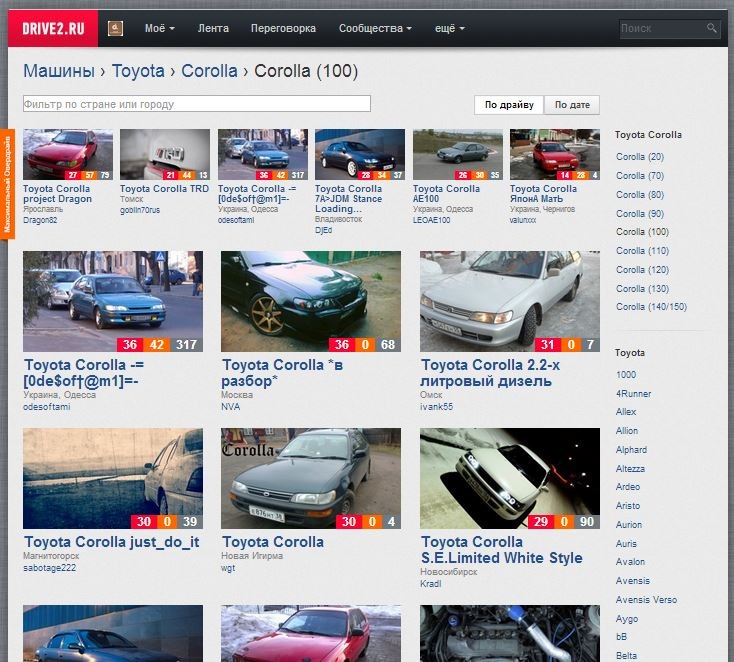Screen dimensions: 734x662
Task: Open the Alphard model link
Action: pos(631,449)
